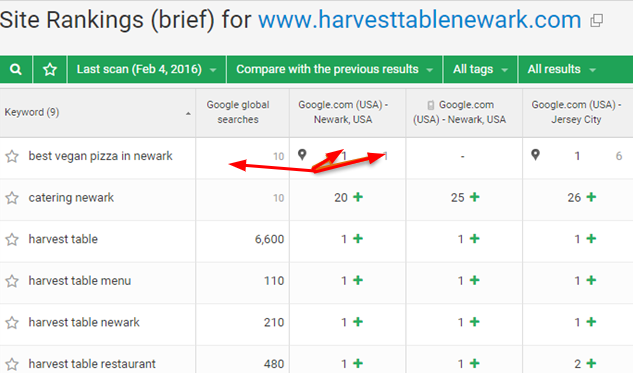The height and width of the screenshot is (373, 633).
Task: Open the All tags dropdown
Action: point(480,69)
